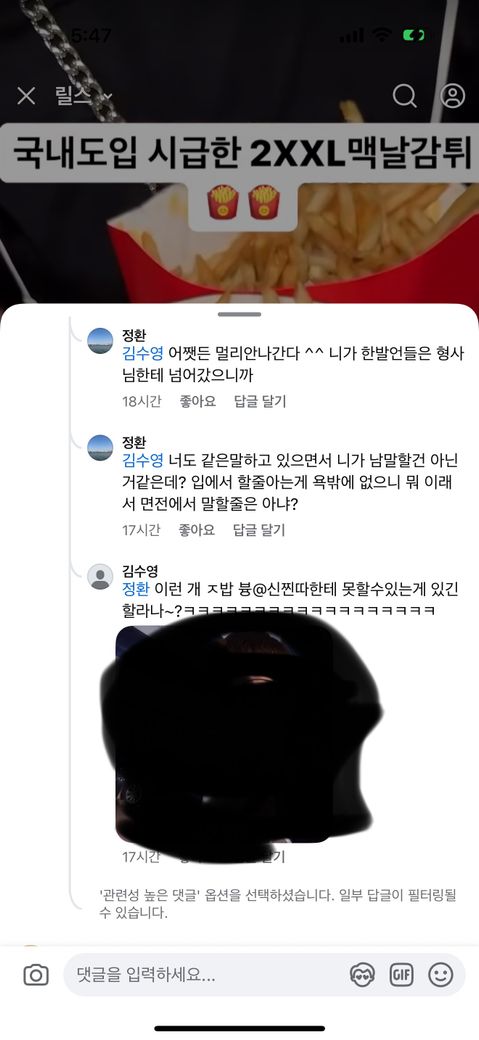This screenshot has width=479, height=1040.
Task: Open the search magnifier icon
Action: click(405, 96)
